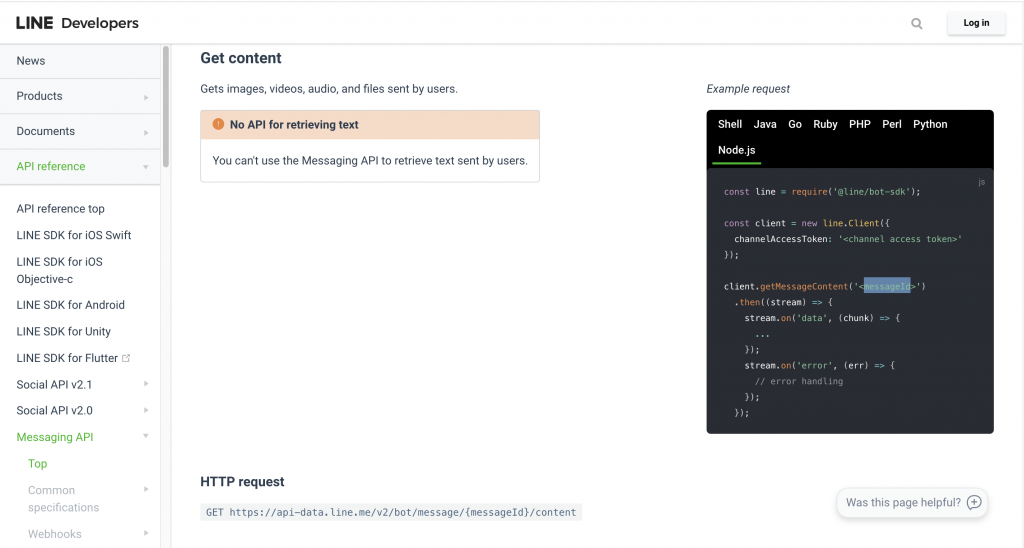Screen dimensions: 1024x548
Task: Click the external link icon beside Flutter
Action: click(x=126, y=358)
